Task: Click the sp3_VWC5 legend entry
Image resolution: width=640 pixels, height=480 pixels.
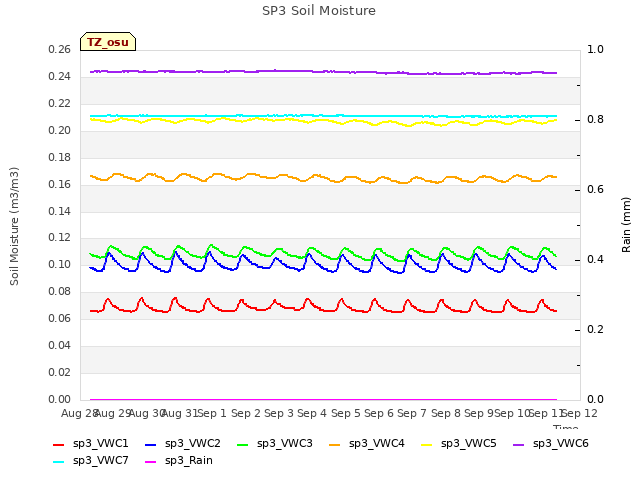Action: tap(459, 444)
